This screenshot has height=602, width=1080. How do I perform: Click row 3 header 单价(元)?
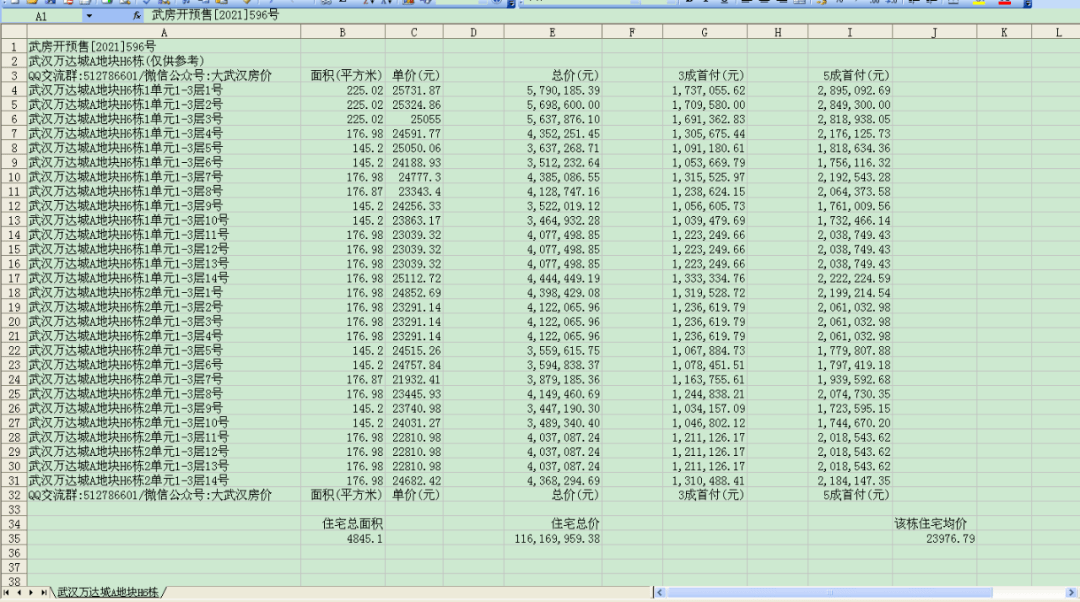[415, 75]
